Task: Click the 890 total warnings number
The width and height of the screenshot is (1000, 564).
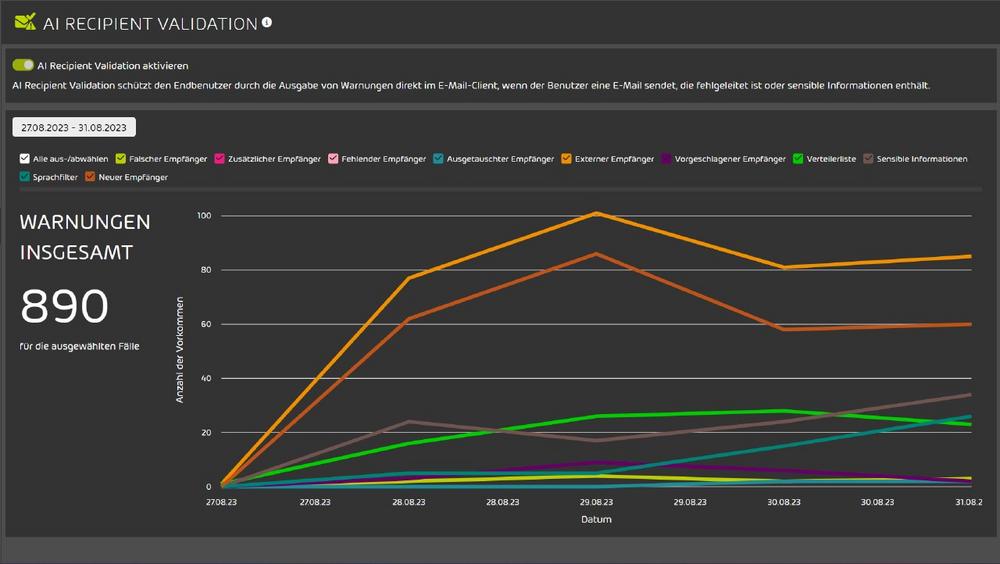Action: [64, 306]
